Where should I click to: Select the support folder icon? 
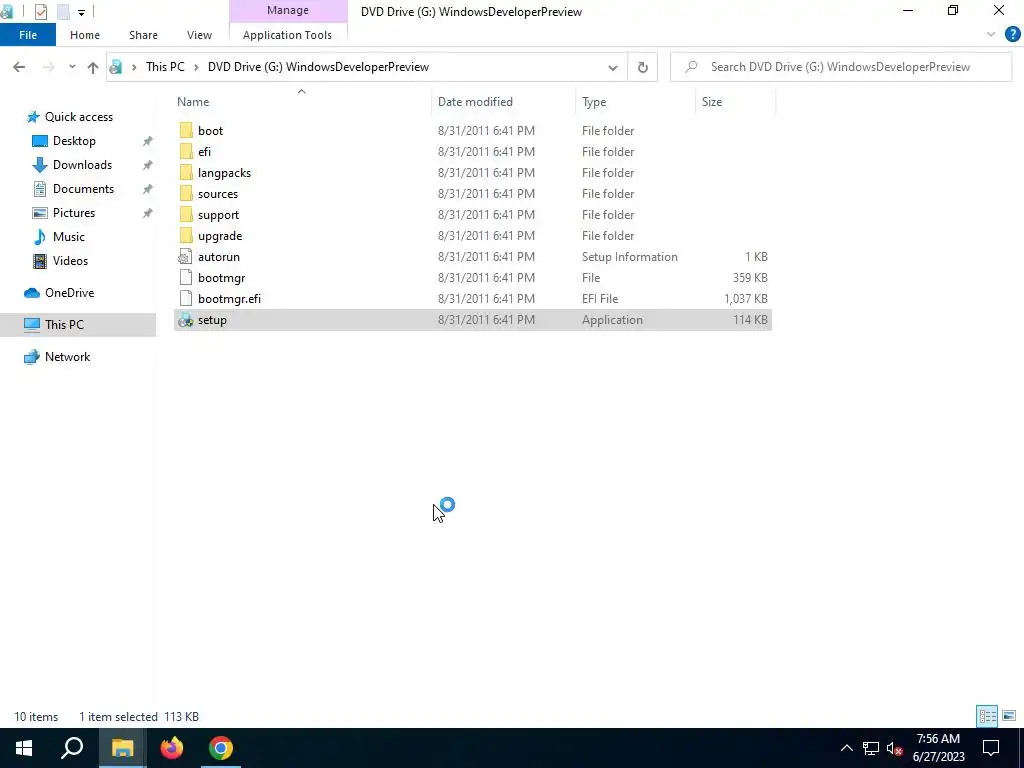coord(186,214)
